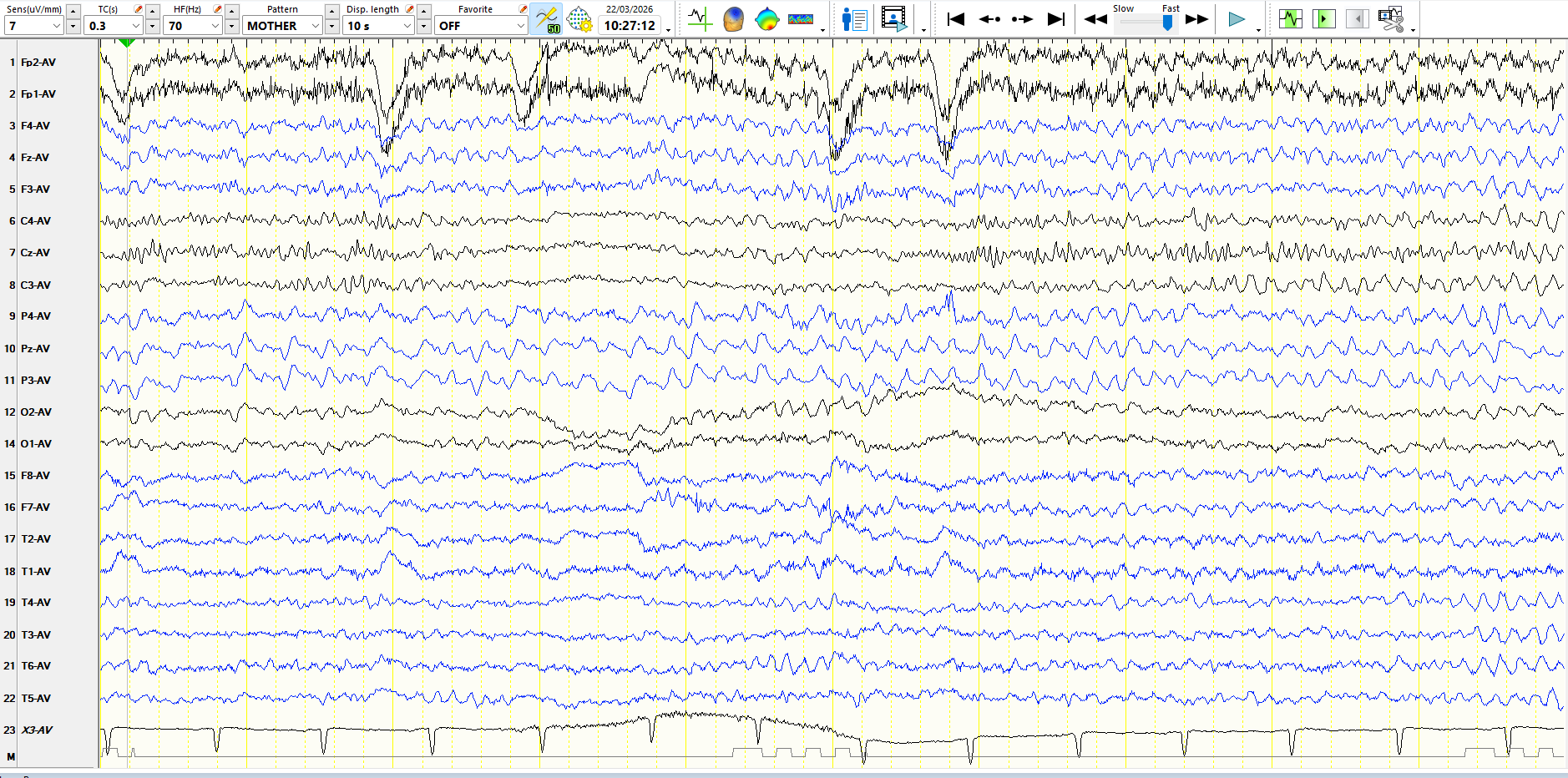The height and width of the screenshot is (778, 1568).
Task: Select next Pattern with the down arrow
Action: click(332, 26)
